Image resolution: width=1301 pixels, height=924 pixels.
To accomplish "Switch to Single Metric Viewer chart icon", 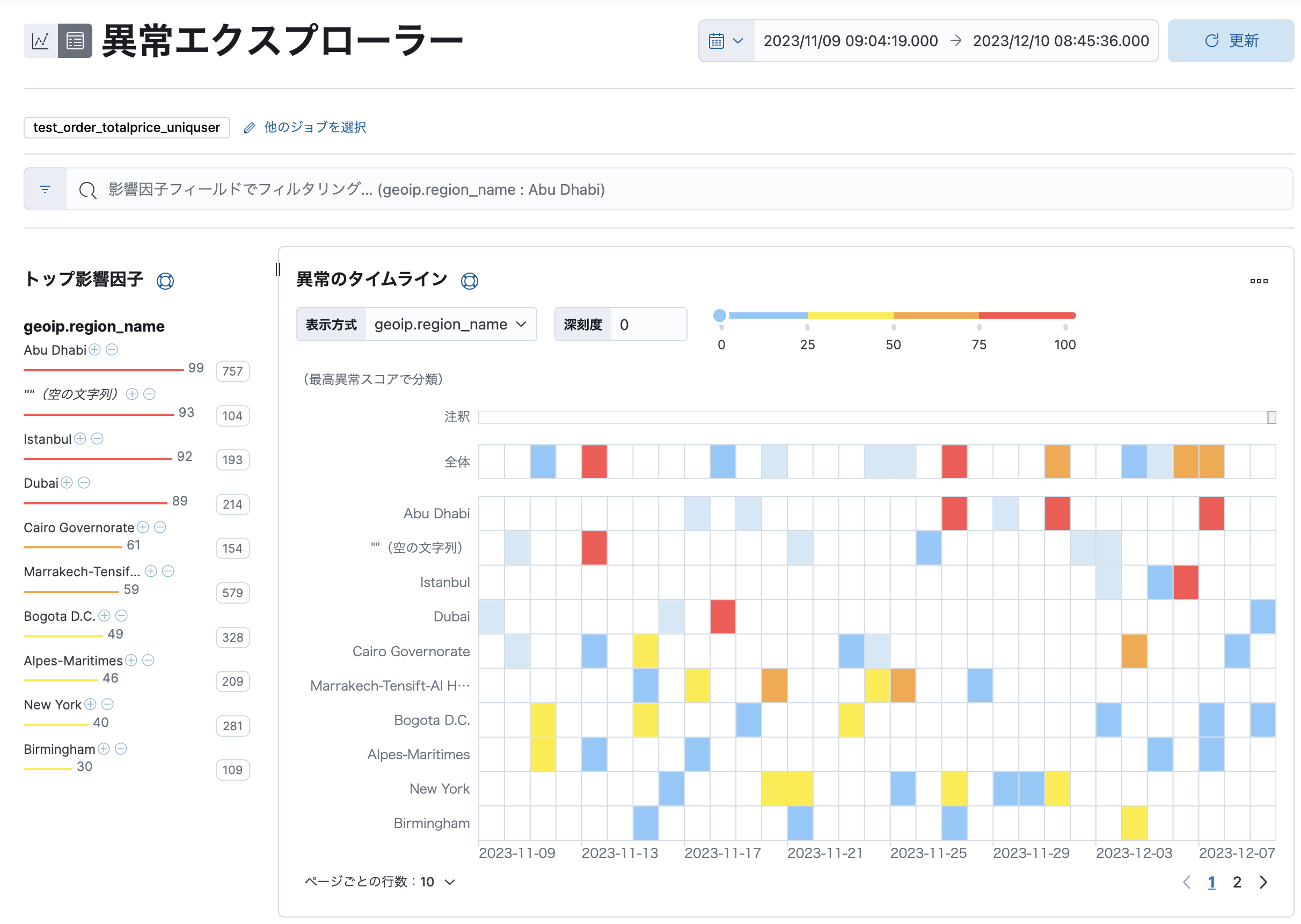I will [40, 41].
